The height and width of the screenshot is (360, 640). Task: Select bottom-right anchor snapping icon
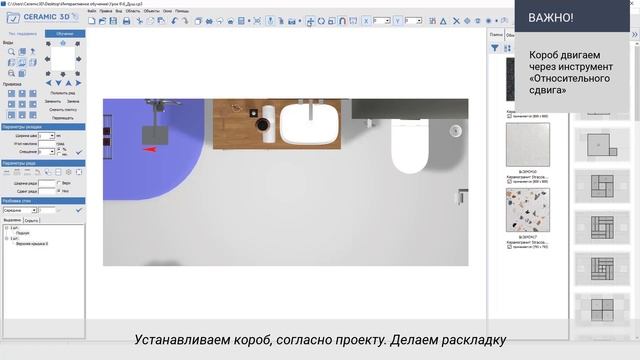[x=33, y=115]
